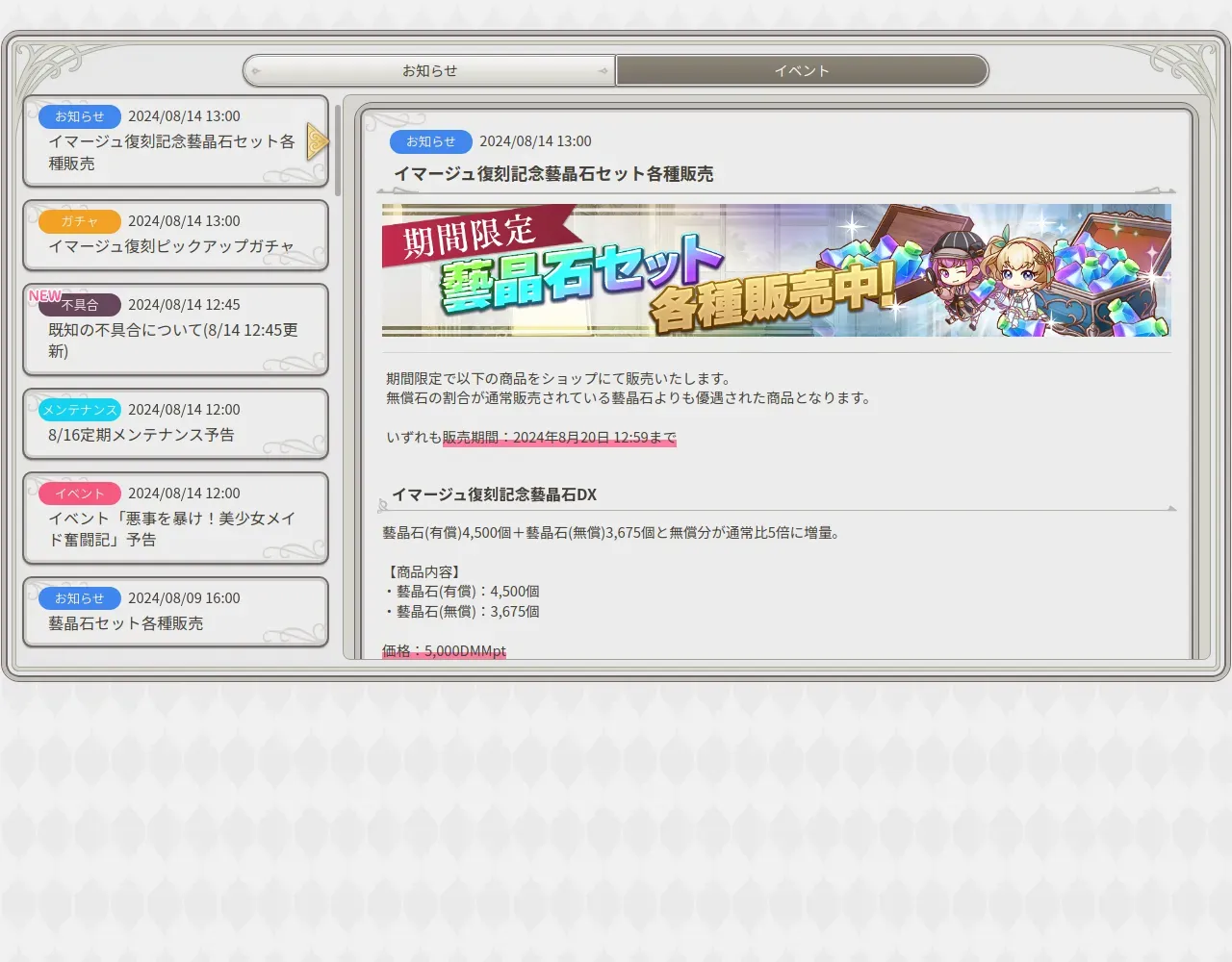Click the 藝晶石(有償):4,500個 line
This screenshot has width=1232, height=962.
point(463,592)
